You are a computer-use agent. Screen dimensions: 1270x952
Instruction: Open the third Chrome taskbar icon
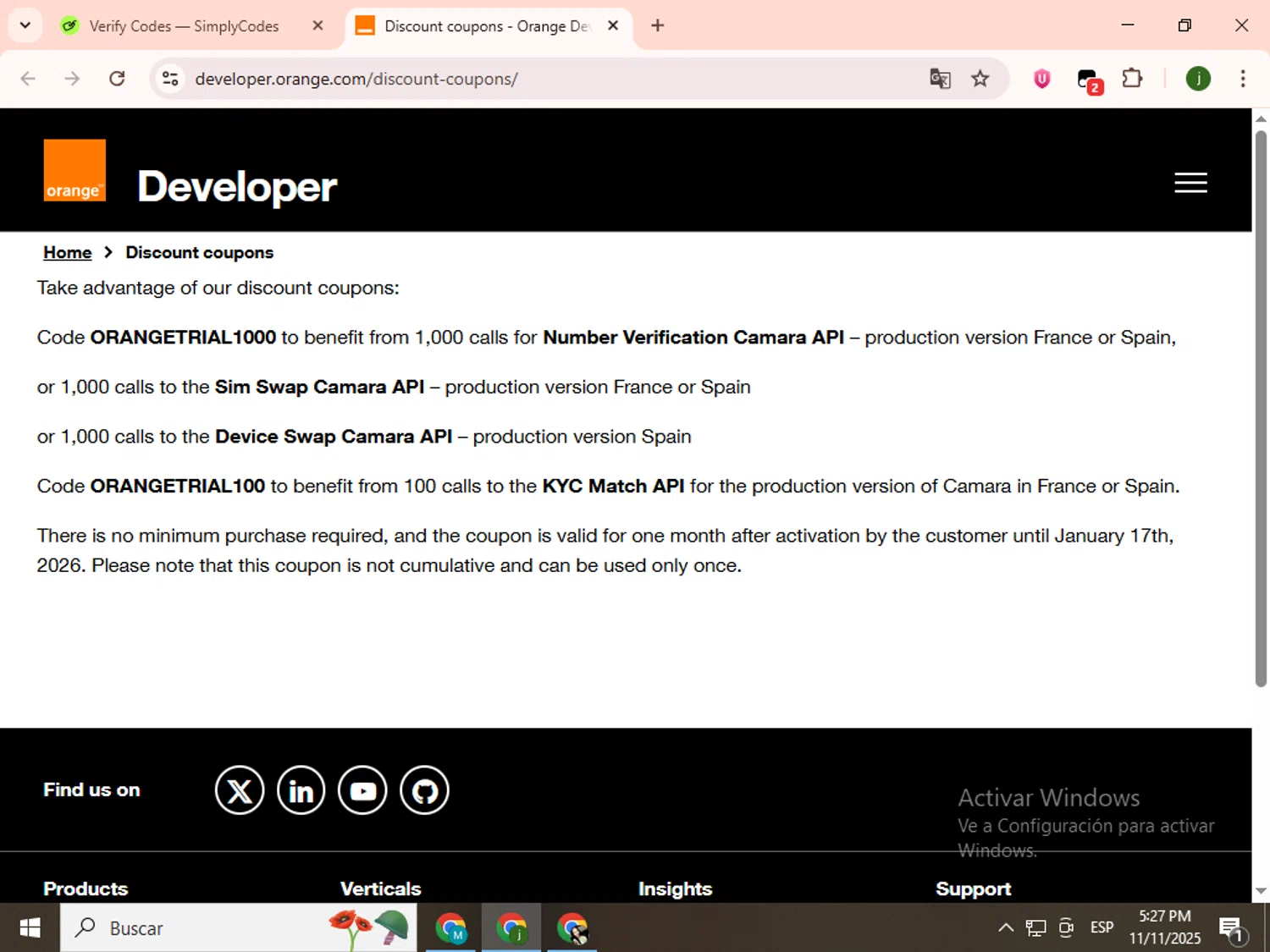(572, 928)
